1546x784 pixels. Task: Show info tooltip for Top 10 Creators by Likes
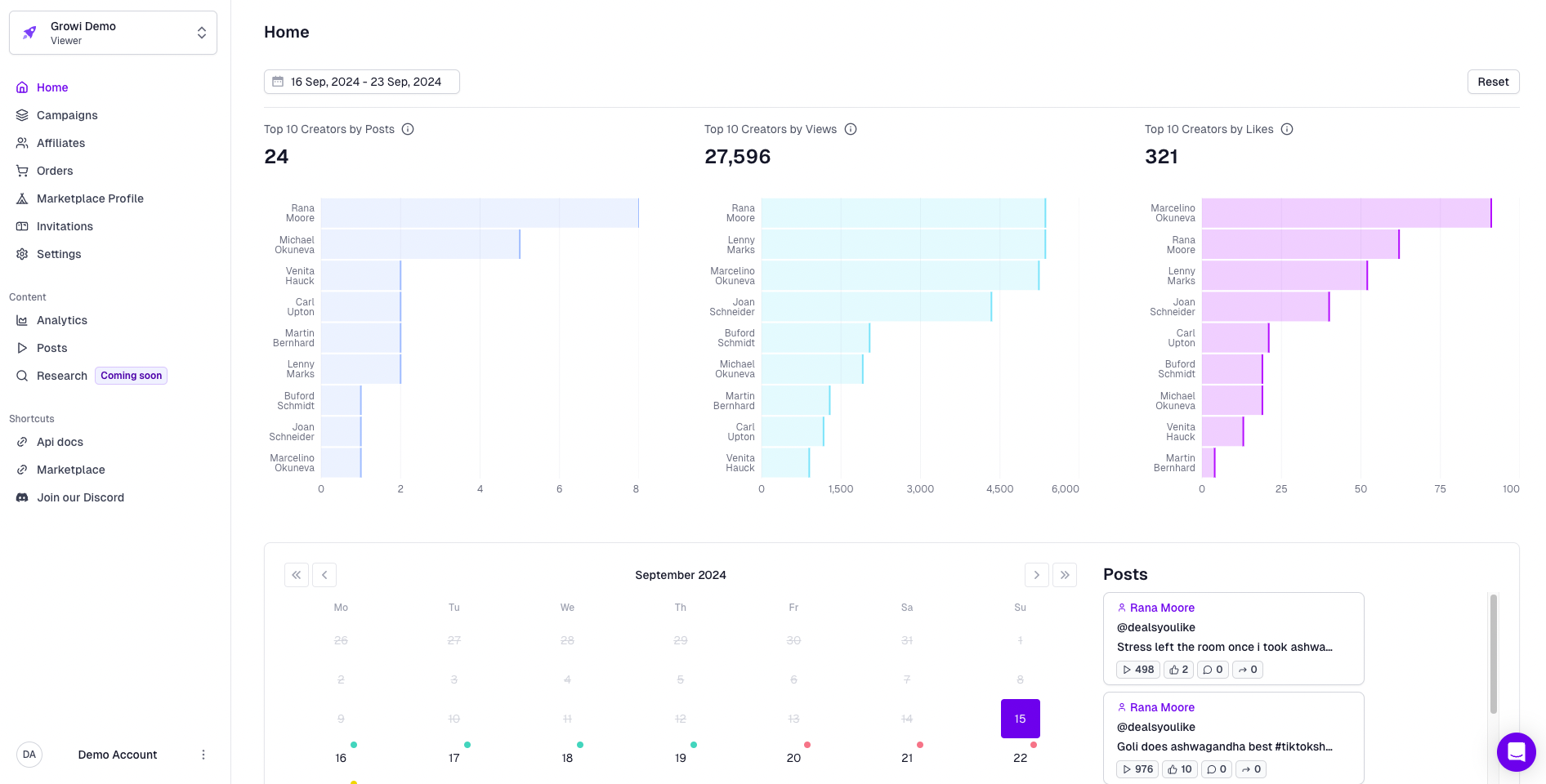(1287, 129)
